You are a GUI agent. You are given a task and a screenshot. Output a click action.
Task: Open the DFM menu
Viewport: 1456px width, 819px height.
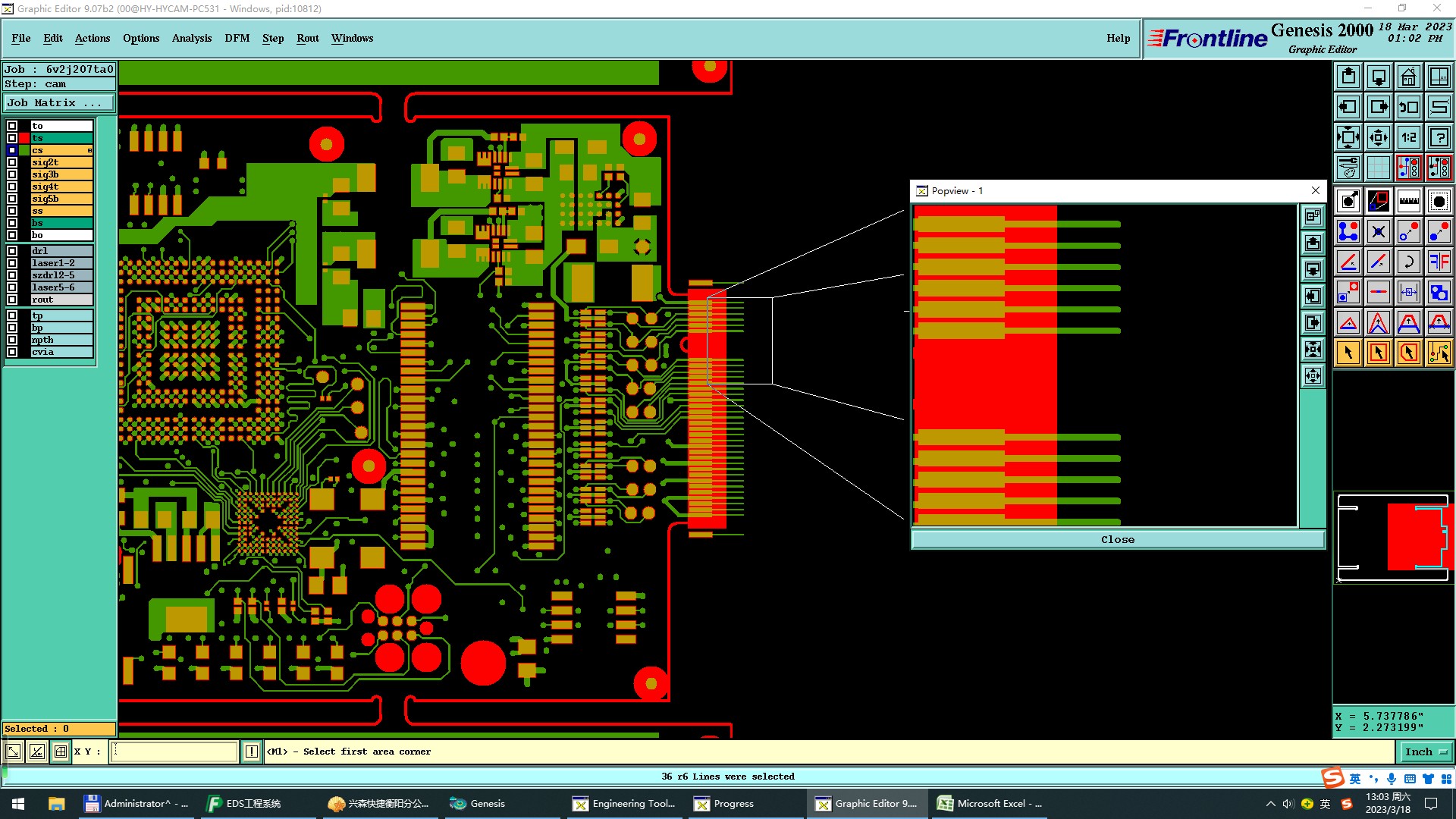coord(237,38)
